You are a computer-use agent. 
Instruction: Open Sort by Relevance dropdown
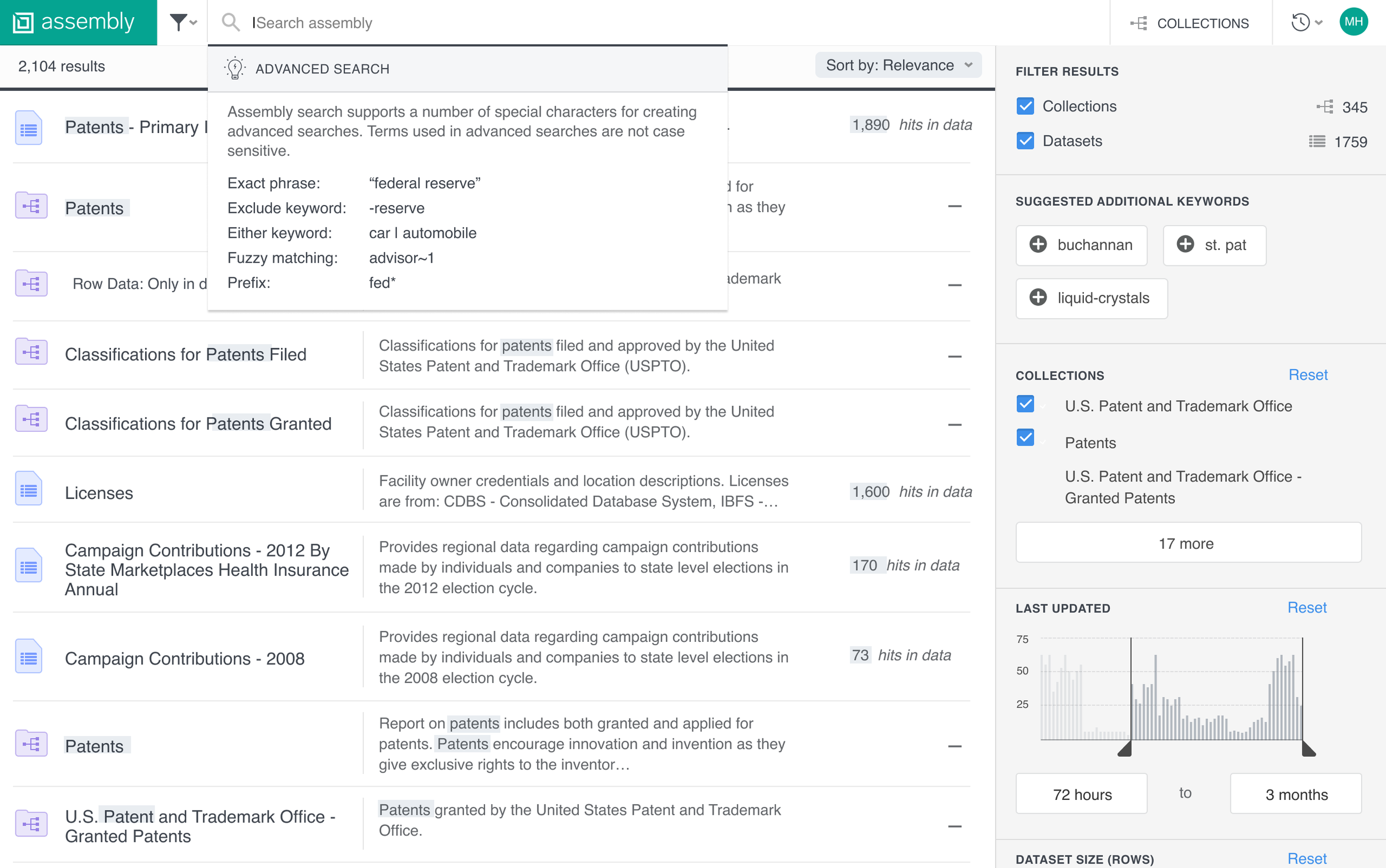tap(898, 65)
